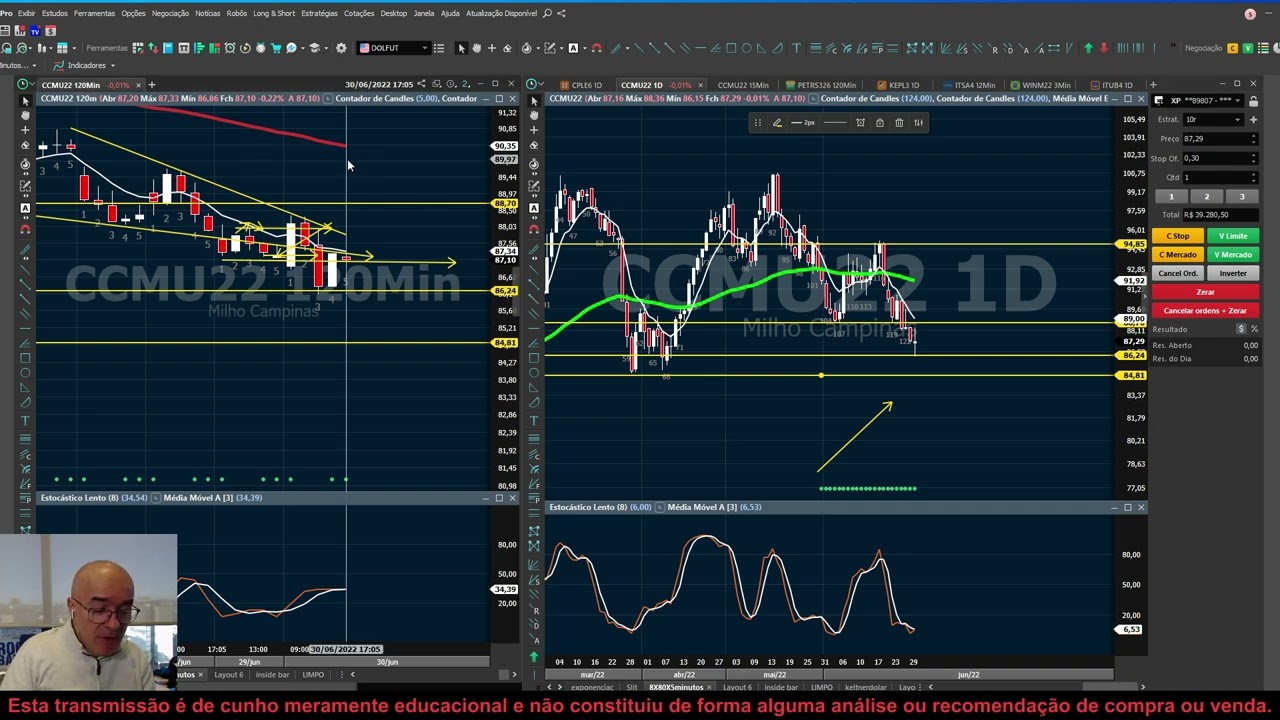Toggle the order panel lock icon
1280x720 pixels.
coord(1253,101)
